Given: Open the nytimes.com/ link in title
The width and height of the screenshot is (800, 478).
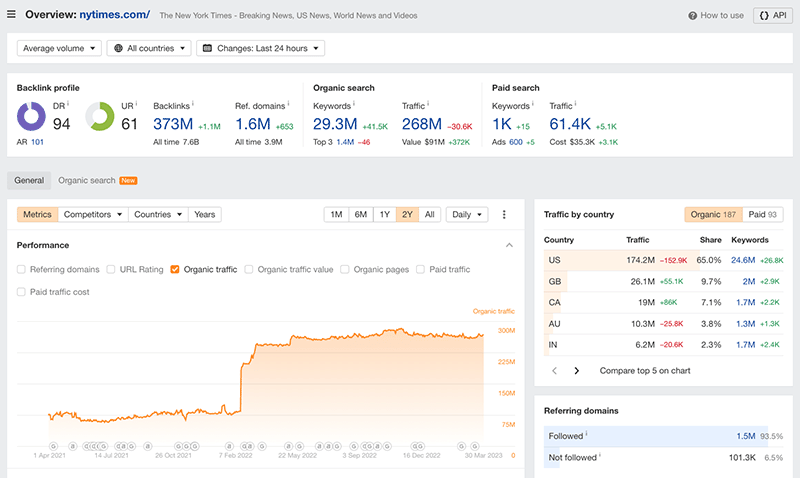Looking at the screenshot, I should click(114, 15).
